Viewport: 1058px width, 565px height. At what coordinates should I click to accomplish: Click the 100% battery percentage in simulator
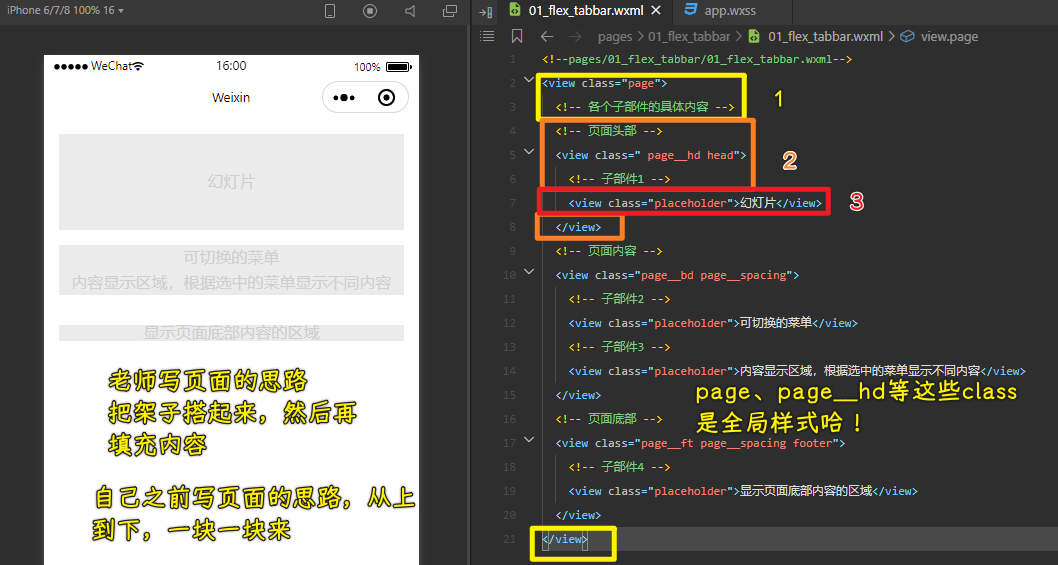coord(367,67)
